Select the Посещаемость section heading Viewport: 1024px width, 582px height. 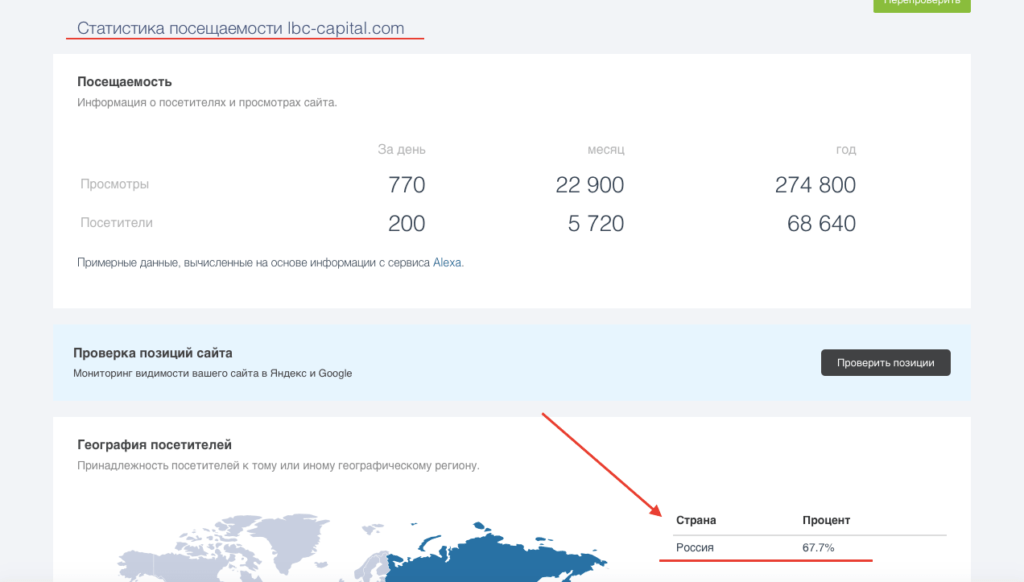[125, 82]
